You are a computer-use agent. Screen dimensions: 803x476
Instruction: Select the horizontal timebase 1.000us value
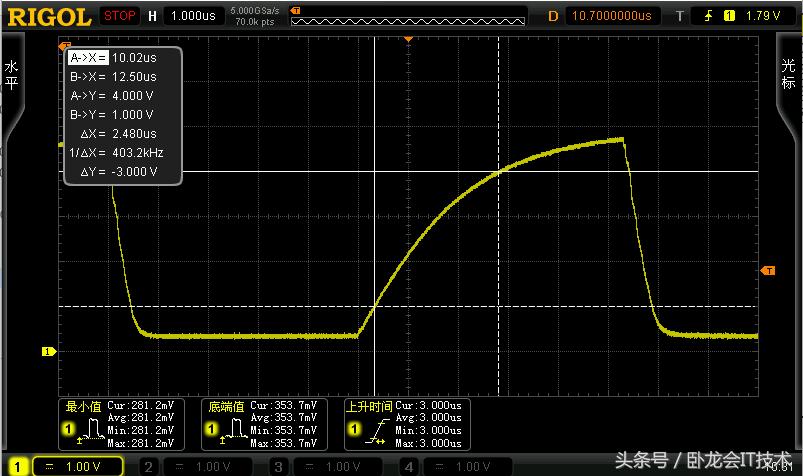(193, 16)
